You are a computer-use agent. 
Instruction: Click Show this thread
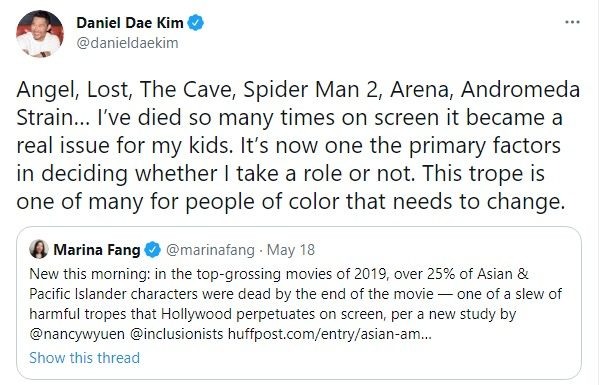85,358
